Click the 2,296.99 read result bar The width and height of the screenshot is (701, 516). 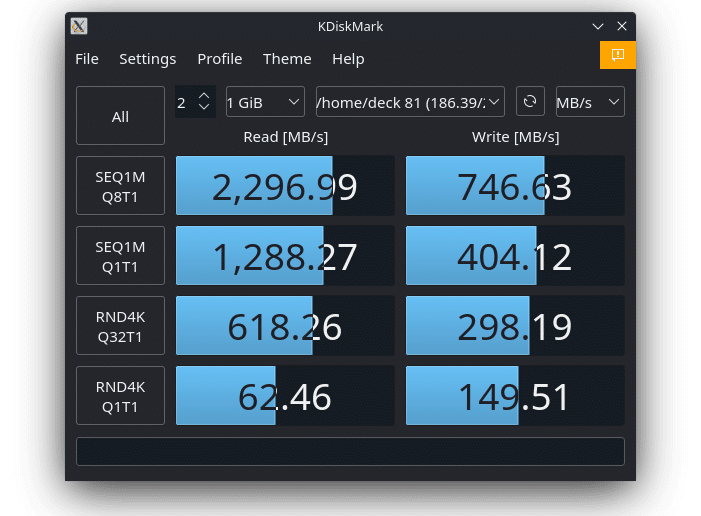pyautogui.click(x=285, y=186)
